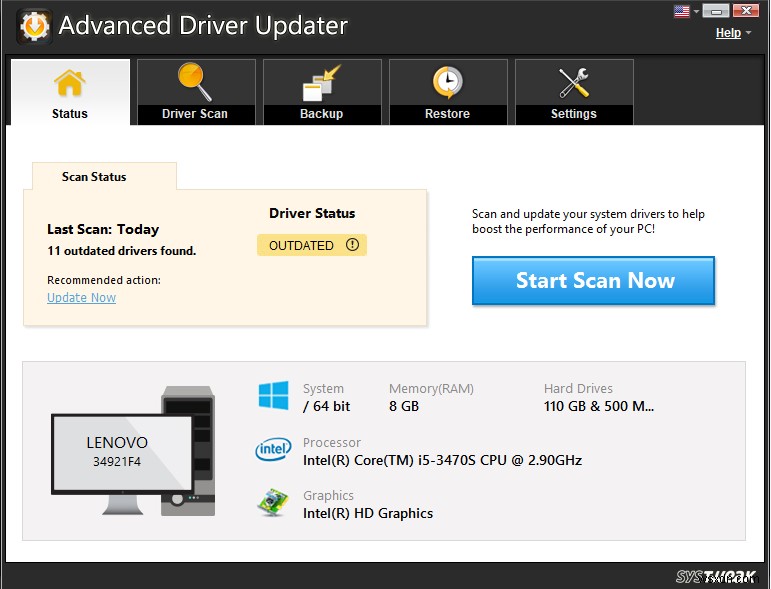Click the 'Graphics' label

click(328, 496)
